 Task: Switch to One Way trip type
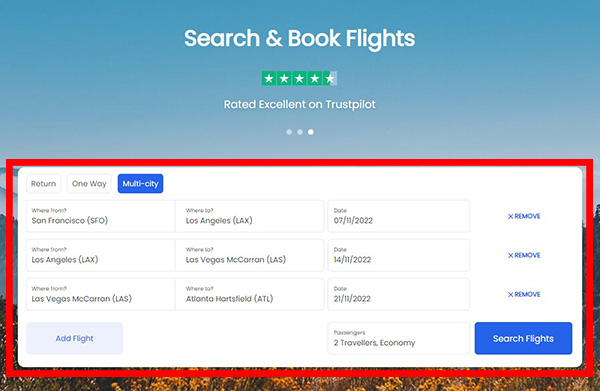pyautogui.click(x=89, y=184)
